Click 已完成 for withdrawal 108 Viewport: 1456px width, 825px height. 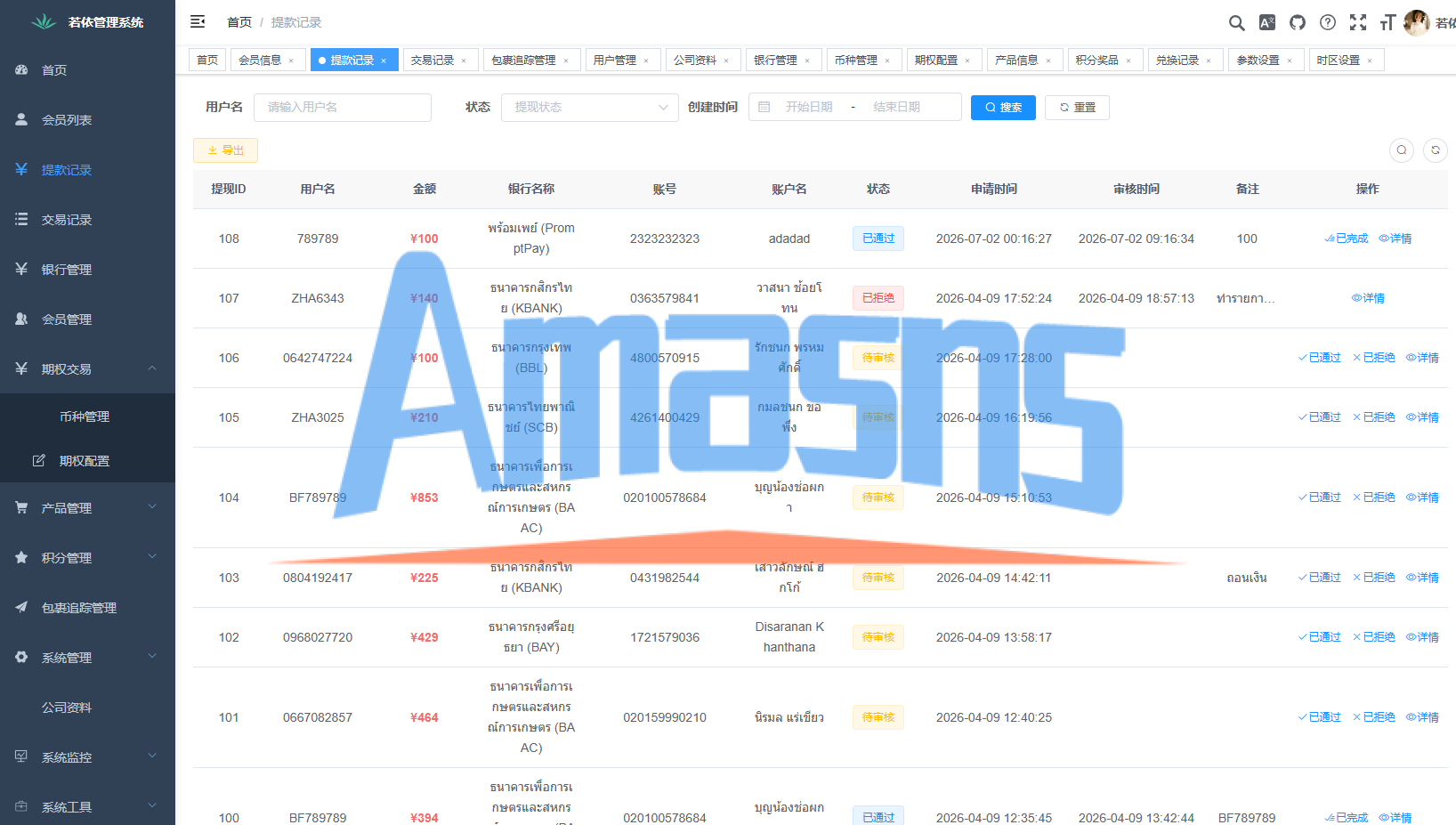coord(1347,239)
